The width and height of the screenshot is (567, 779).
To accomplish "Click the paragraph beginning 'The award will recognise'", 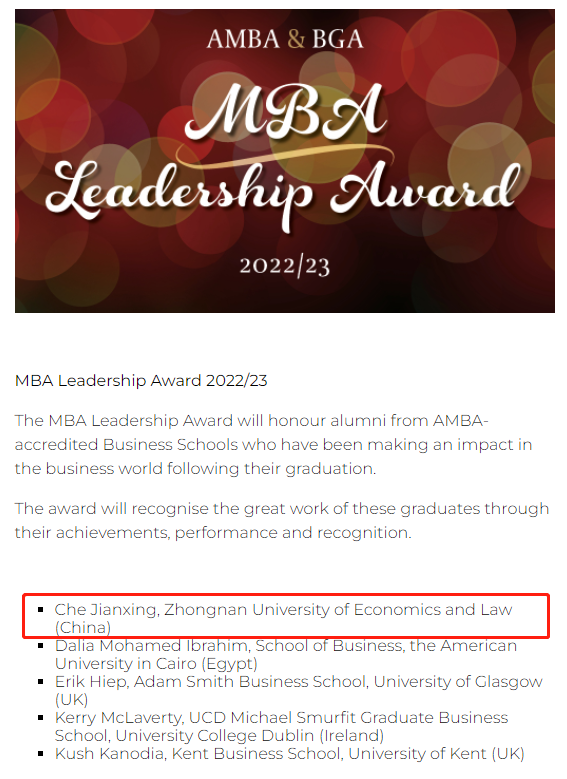I will click(x=282, y=521).
